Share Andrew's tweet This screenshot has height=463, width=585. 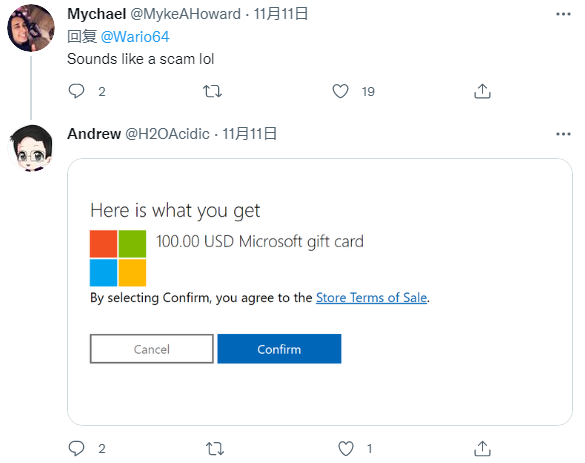coord(482,448)
